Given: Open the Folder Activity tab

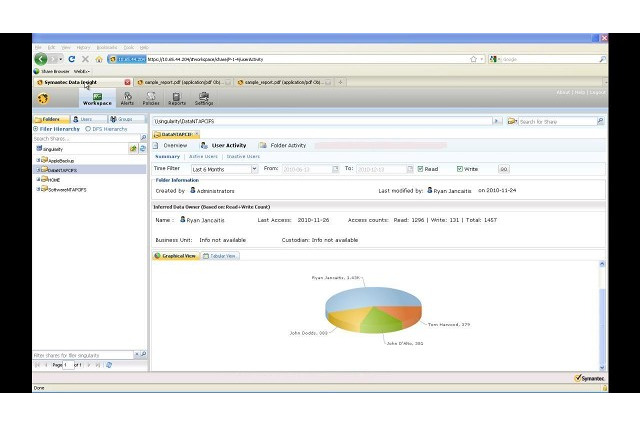Looking at the screenshot, I should click(x=283, y=145).
